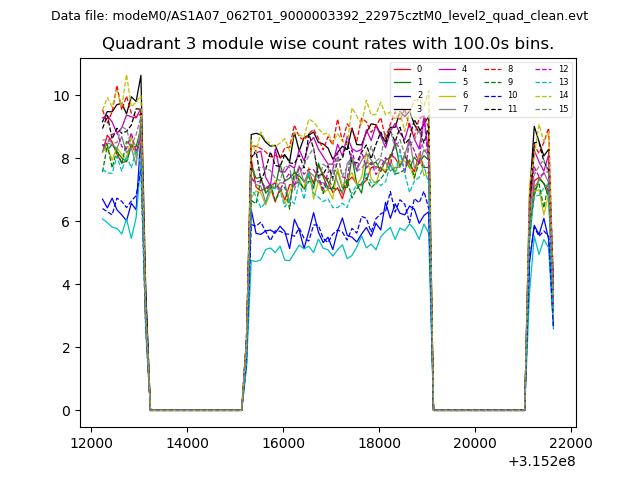
Task: Select the yellow dashed legend entry 14
Action: (x=544, y=95)
